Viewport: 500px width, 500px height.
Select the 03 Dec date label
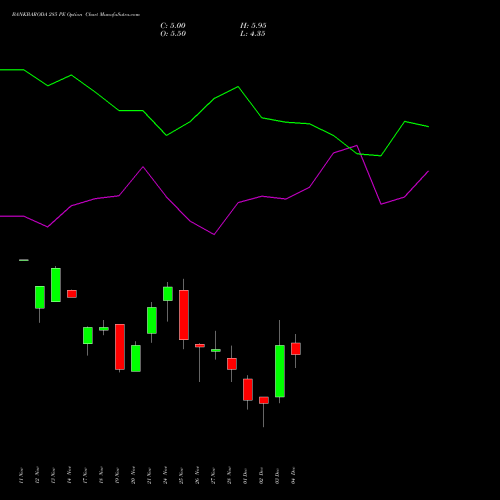click(278, 475)
